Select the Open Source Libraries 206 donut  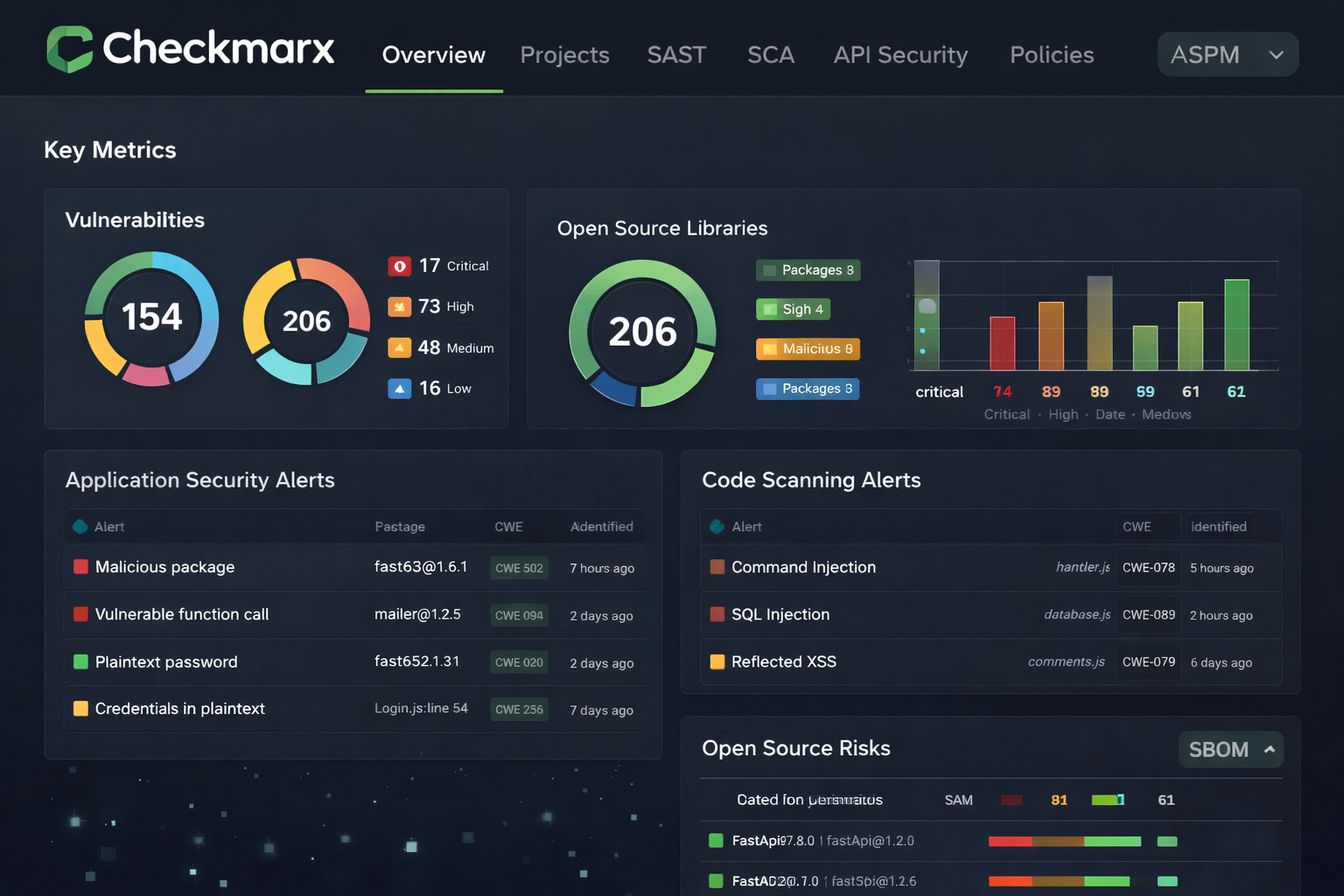pos(642,332)
